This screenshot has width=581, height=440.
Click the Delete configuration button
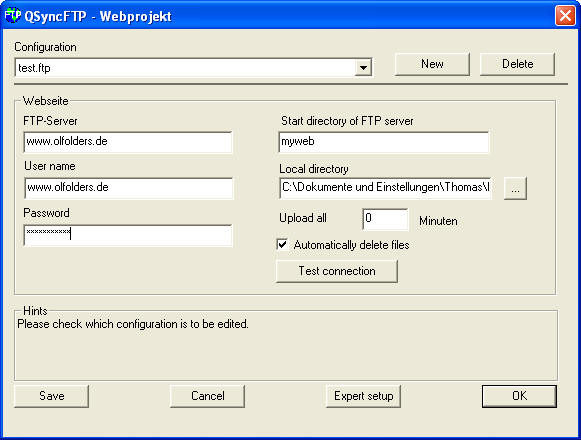pos(517,64)
